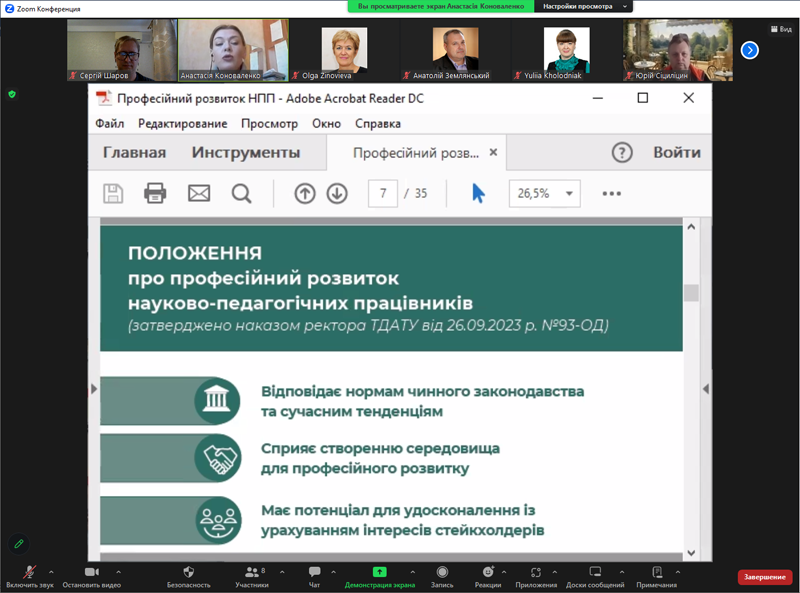The height and width of the screenshot is (593, 800).
Task: Click the green encryption shield icon
Action: tap(12, 94)
